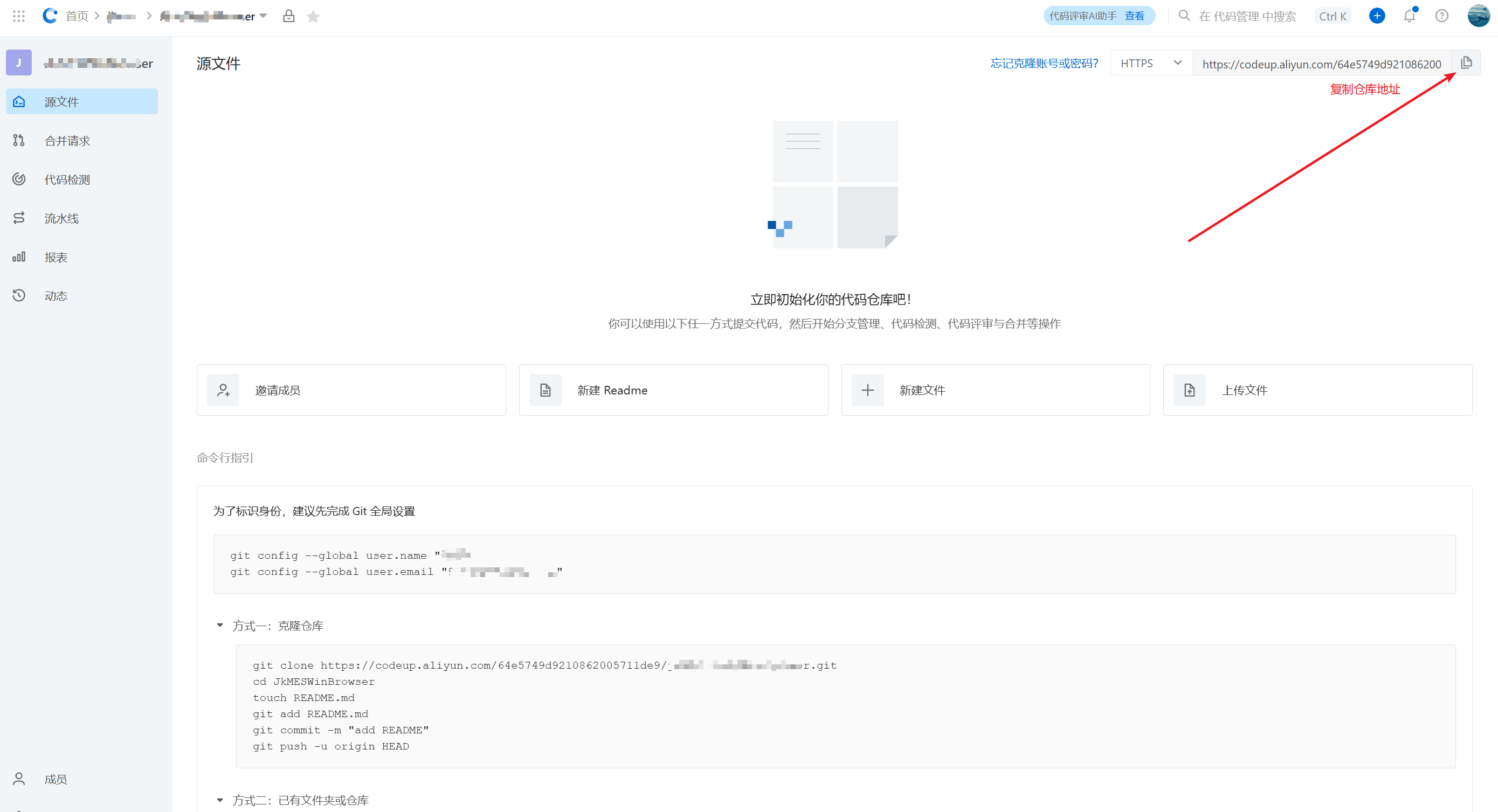Go to 流水线 in sidebar
Viewport: 1498px width, 812px height.
[x=61, y=218]
